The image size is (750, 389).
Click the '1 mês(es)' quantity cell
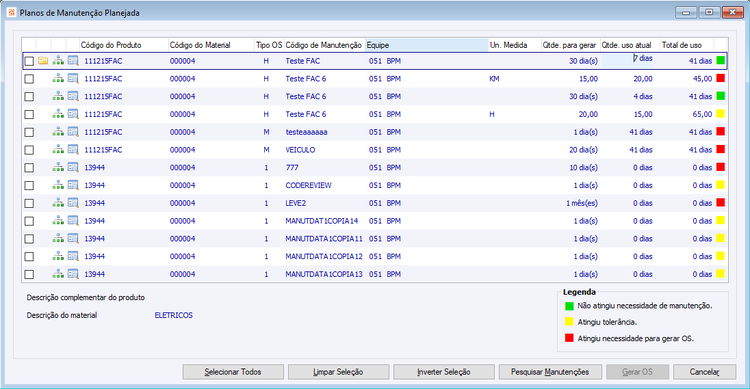[582, 203]
